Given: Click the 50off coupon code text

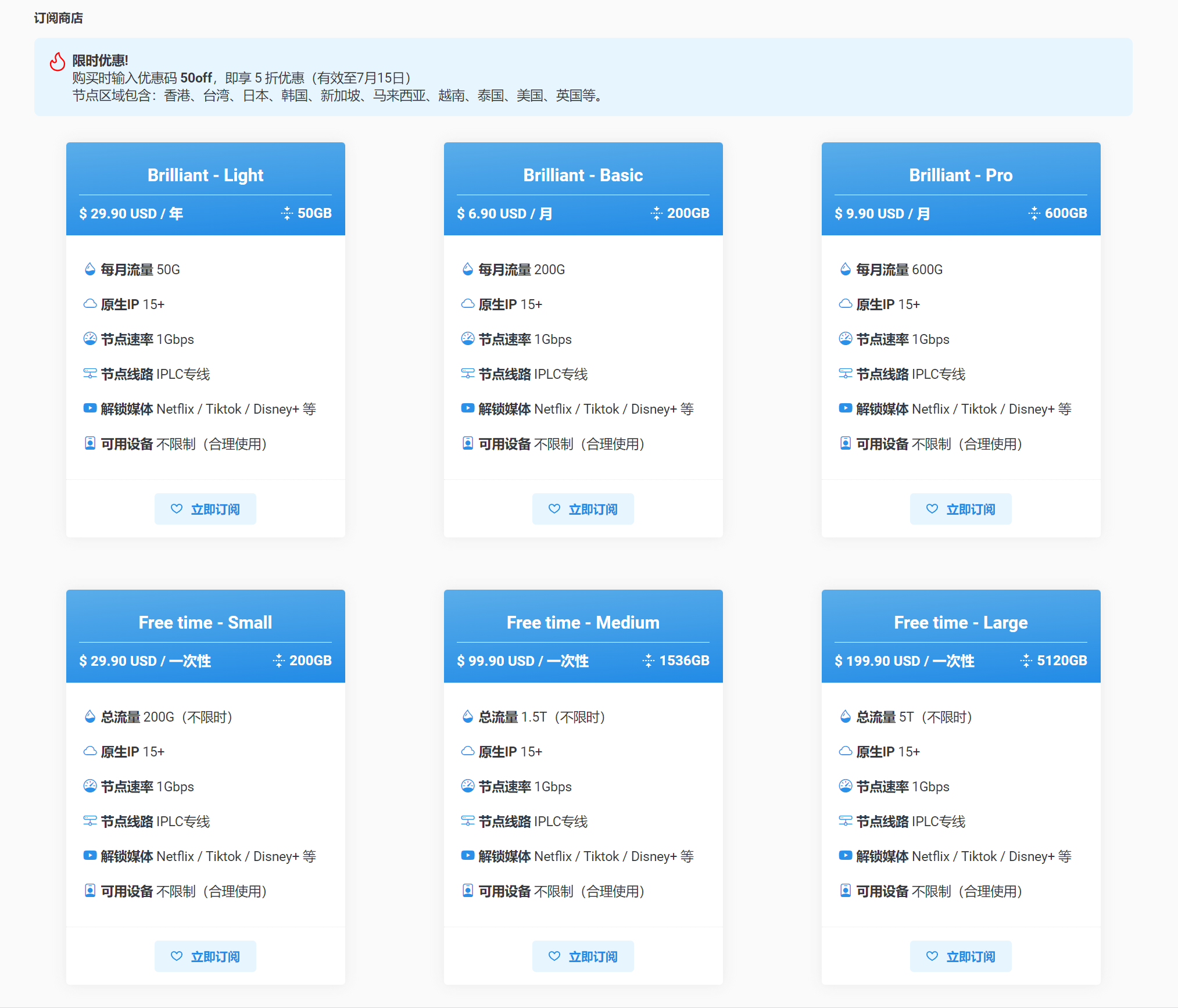Looking at the screenshot, I should (x=196, y=78).
